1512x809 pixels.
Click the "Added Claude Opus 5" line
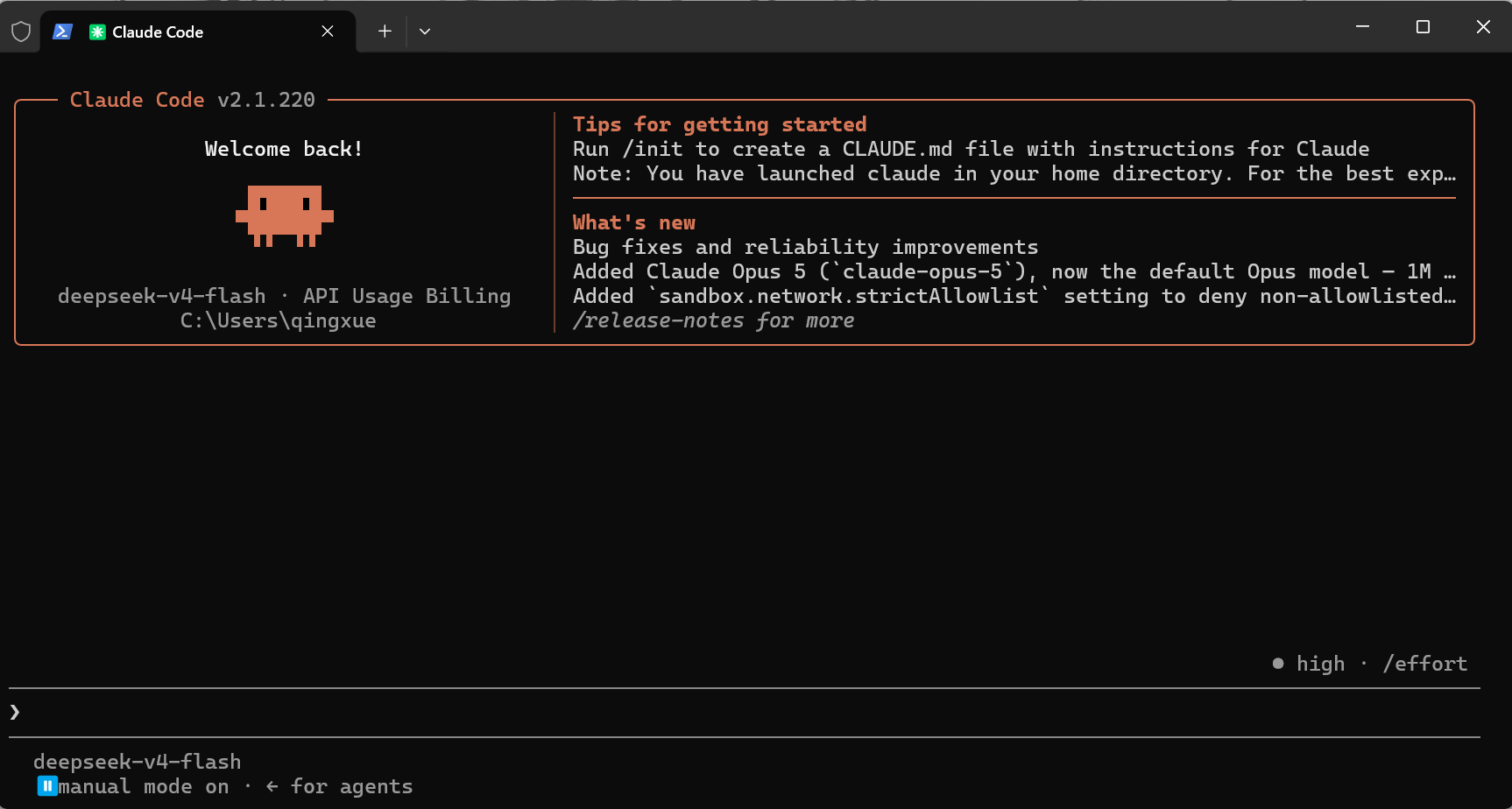coord(1014,271)
